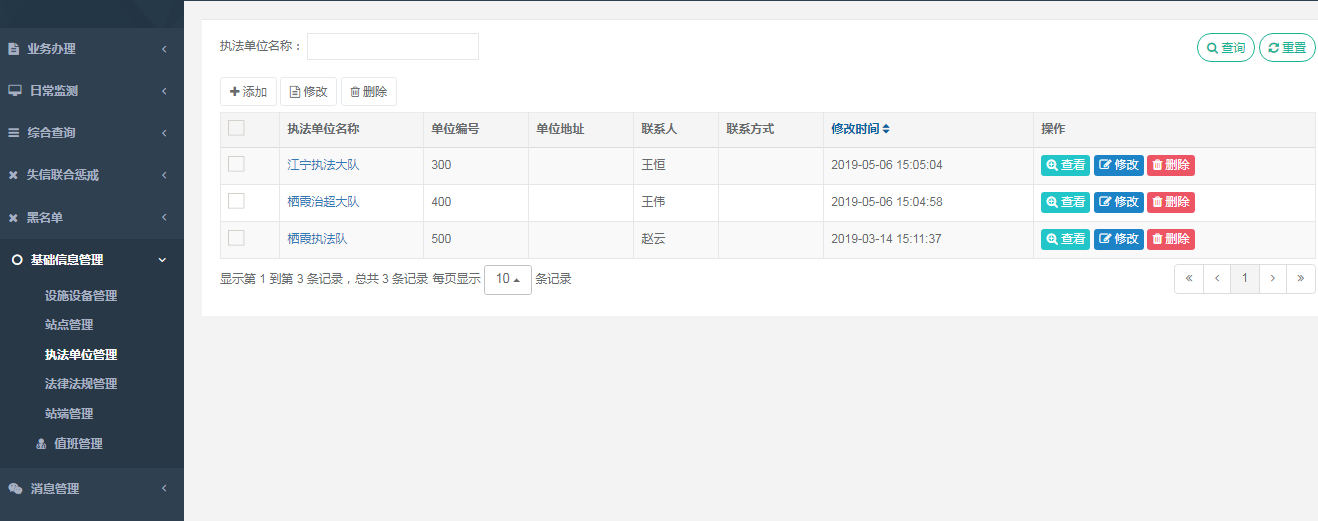
Task: Open 设施设备管理 submenu item
Action: (x=81, y=296)
